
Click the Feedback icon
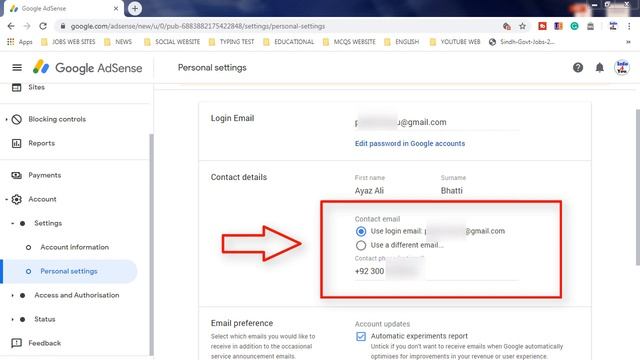click(16, 343)
